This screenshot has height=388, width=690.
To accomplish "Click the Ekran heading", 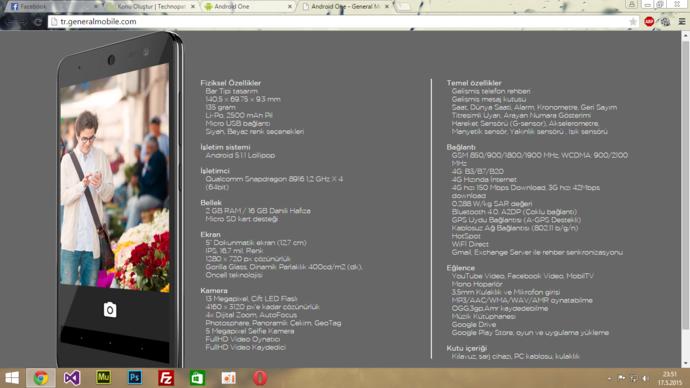I will [x=210, y=234].
